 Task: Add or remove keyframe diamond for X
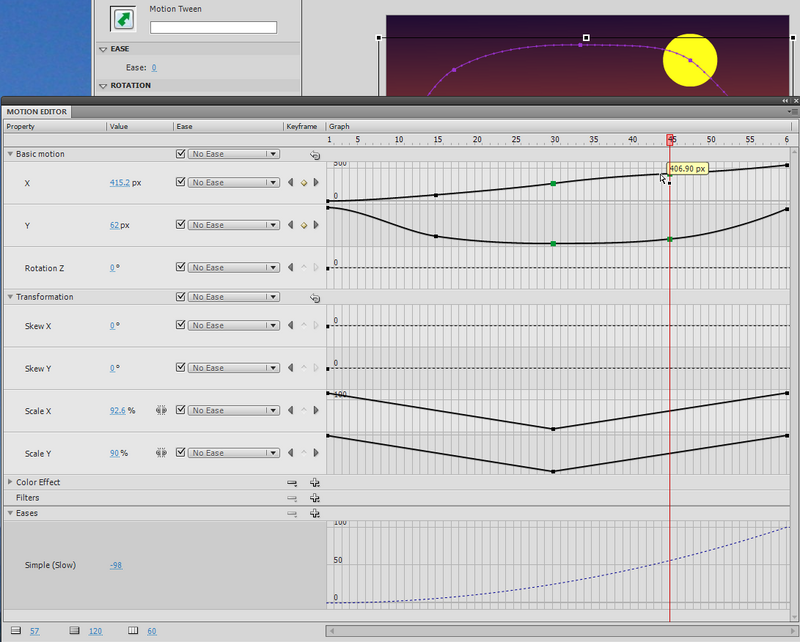(x=303, y=183)
